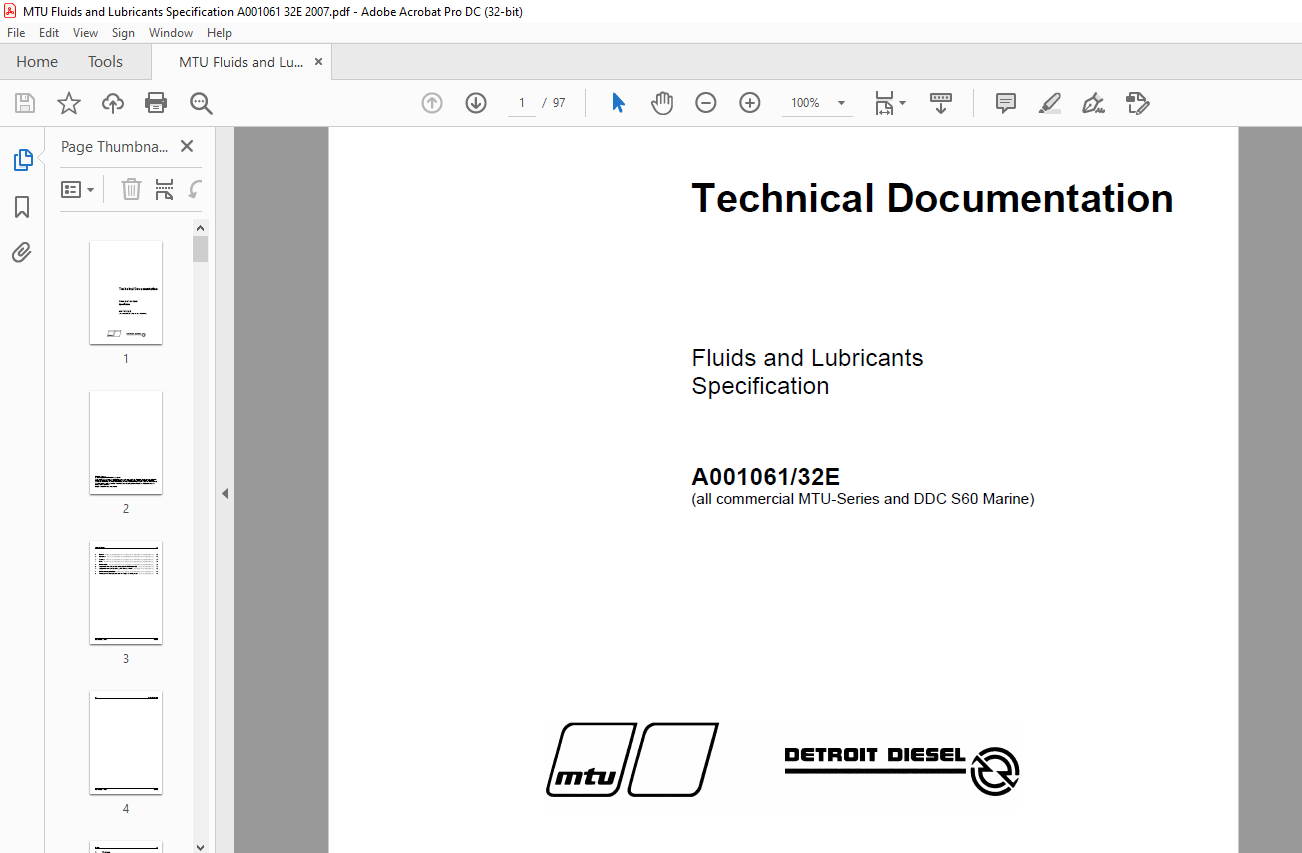Switch to the Tools tab
1302x853 pixels.
(105, 62)
